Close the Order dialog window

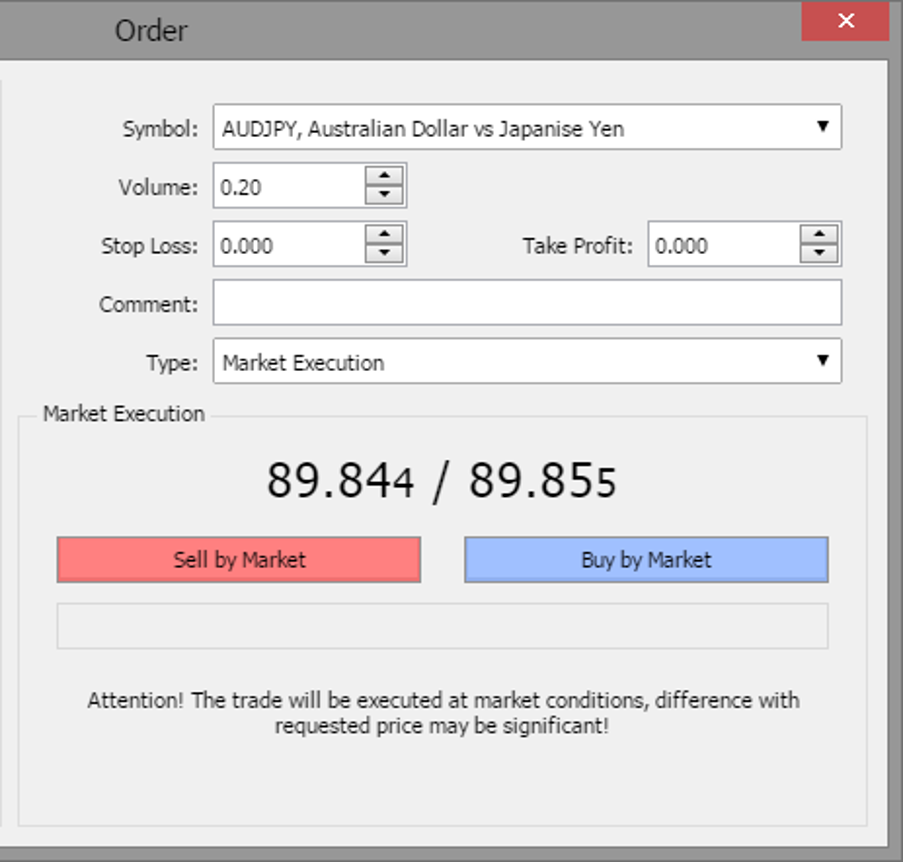845,21
